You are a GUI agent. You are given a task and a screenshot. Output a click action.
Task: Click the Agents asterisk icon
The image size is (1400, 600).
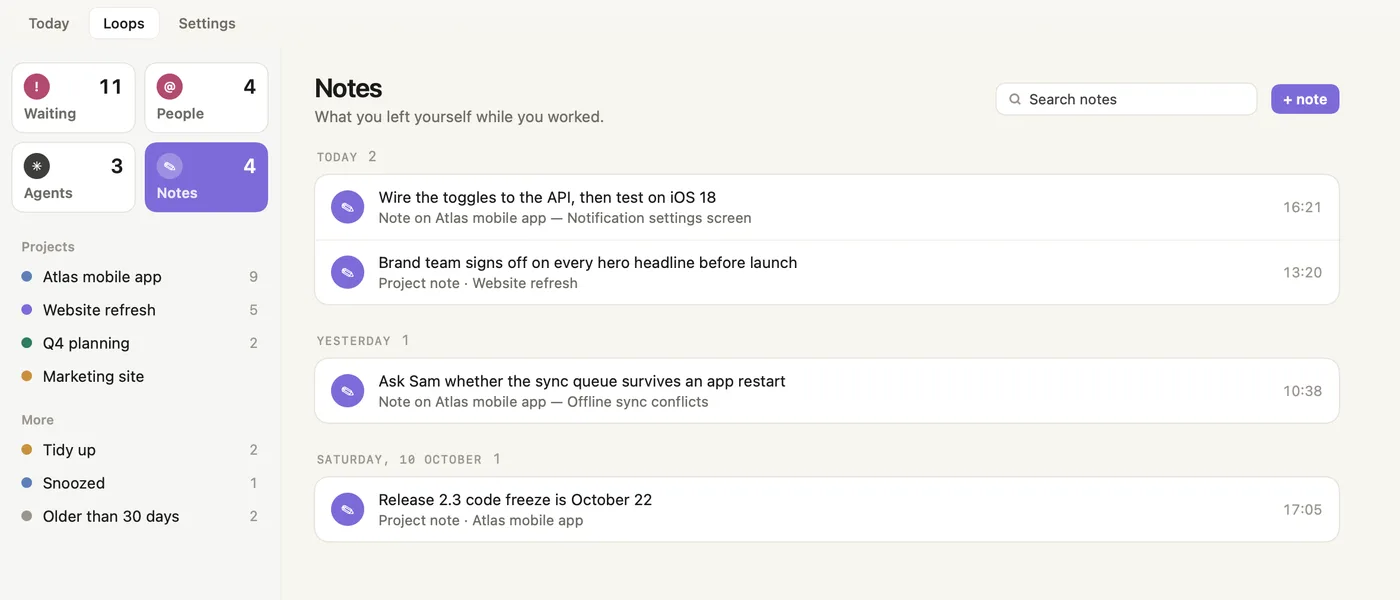pyautogui.click(x=37, y=166)
